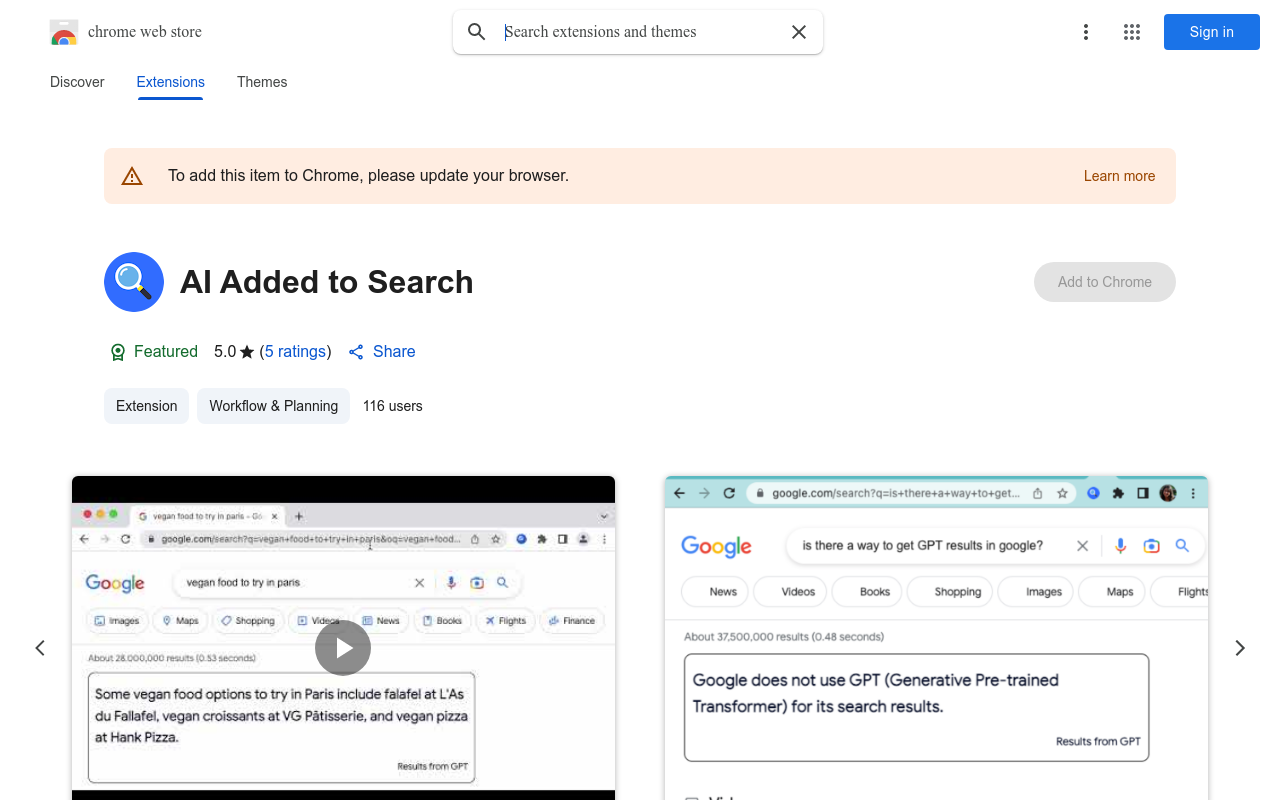Open the Google apps grid
1280x800 pixels.
click(x=1132, y=32)
